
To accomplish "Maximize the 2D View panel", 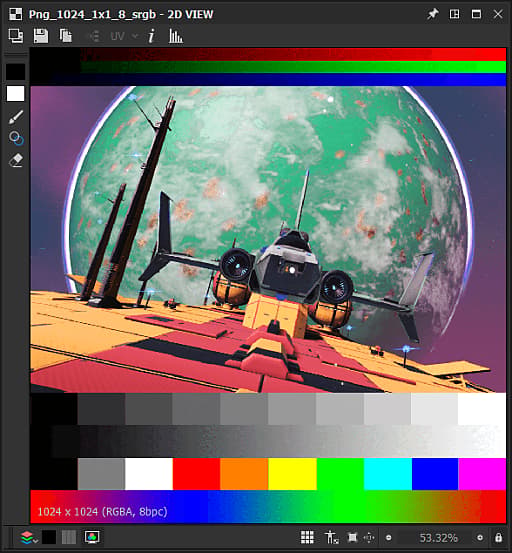I will (x=476, y=14).
